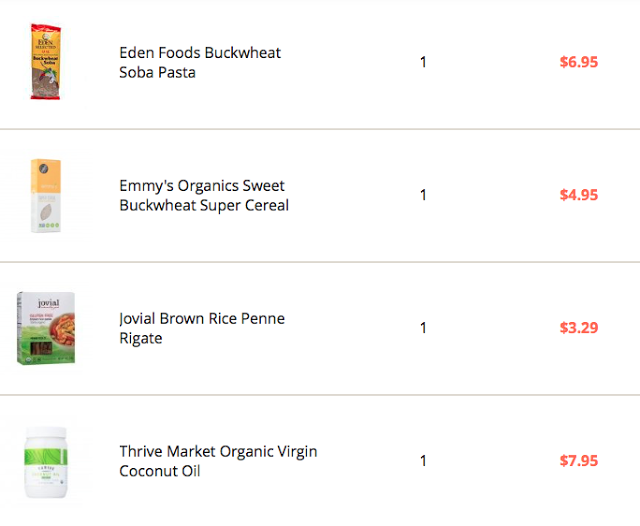Screen dimensions: 640x526
Task: Select the quantity for Eden Foods soba pasta
Action: 423,62
